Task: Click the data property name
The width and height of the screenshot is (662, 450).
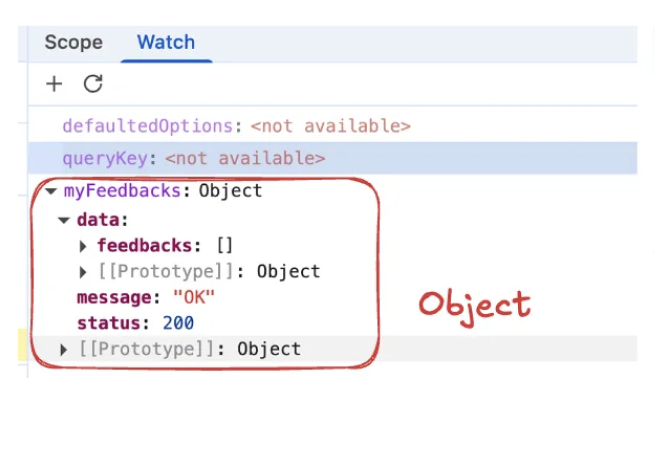Action: 99,219
